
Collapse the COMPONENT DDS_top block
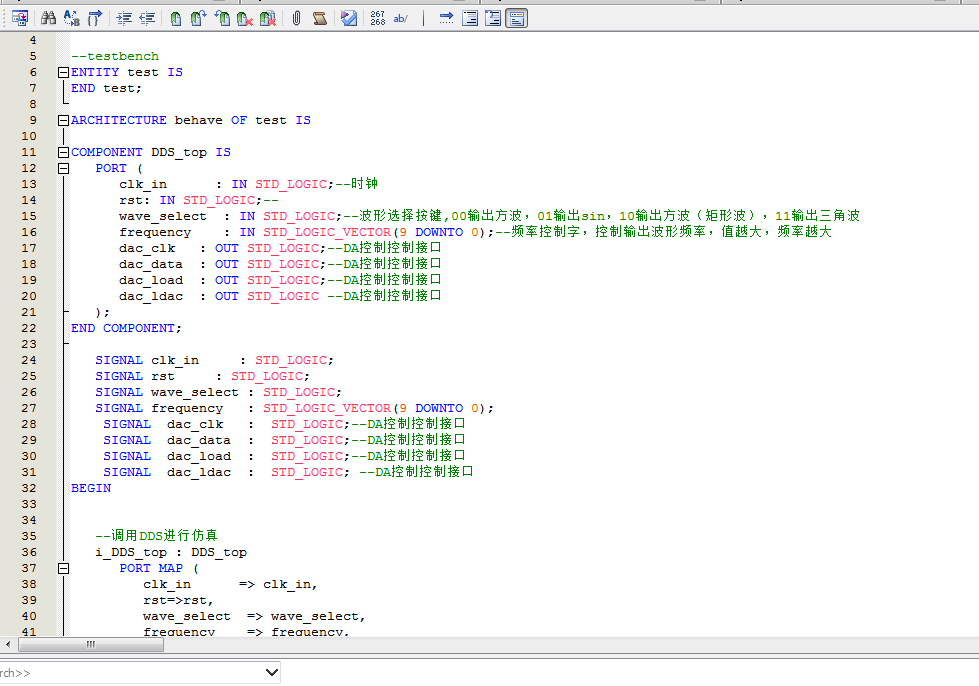[x=64, y=152]
